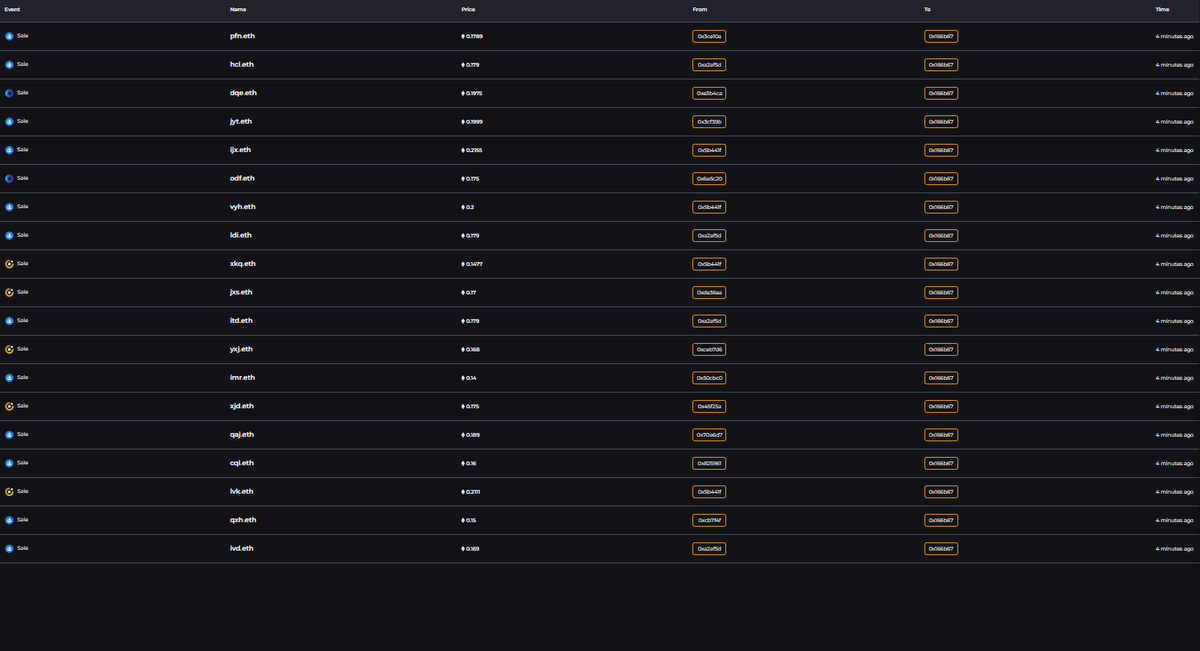Open the pfn.eth domain name
Image resolution: width=1200 pixels, height=651 pixels.
click(241, 36)
